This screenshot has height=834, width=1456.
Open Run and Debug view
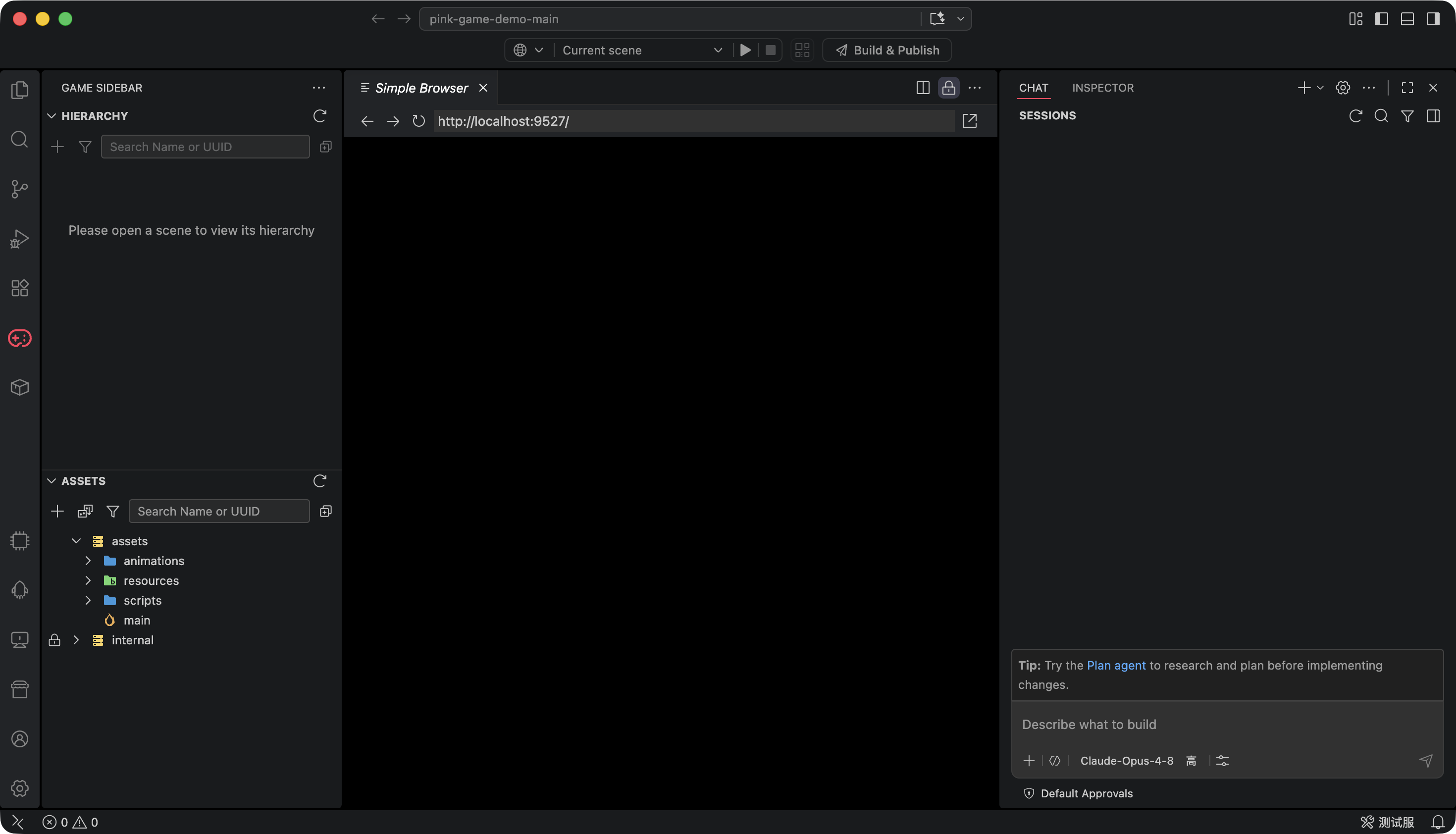[x=19, y=238]
